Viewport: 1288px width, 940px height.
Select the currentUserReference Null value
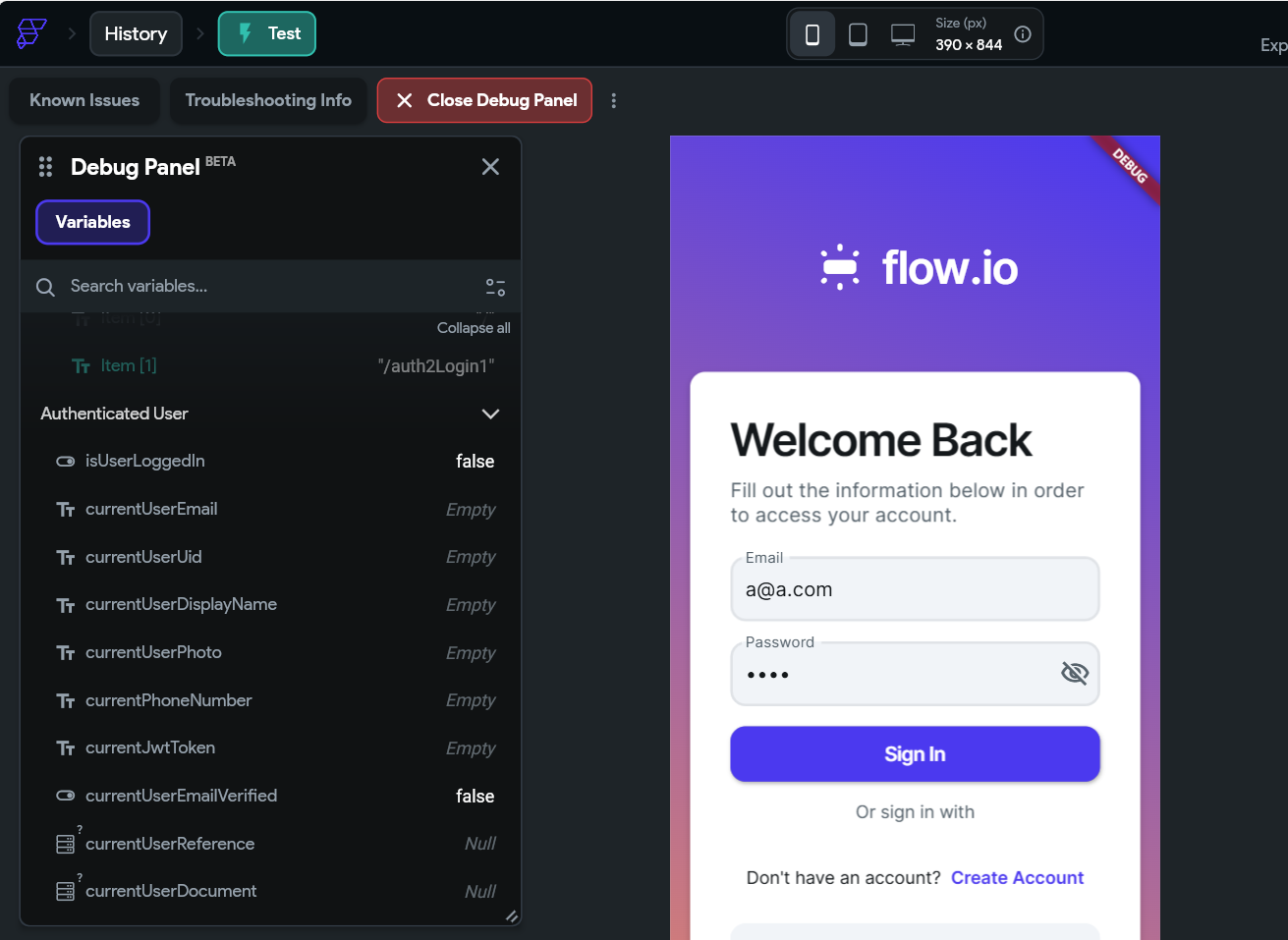480,844
